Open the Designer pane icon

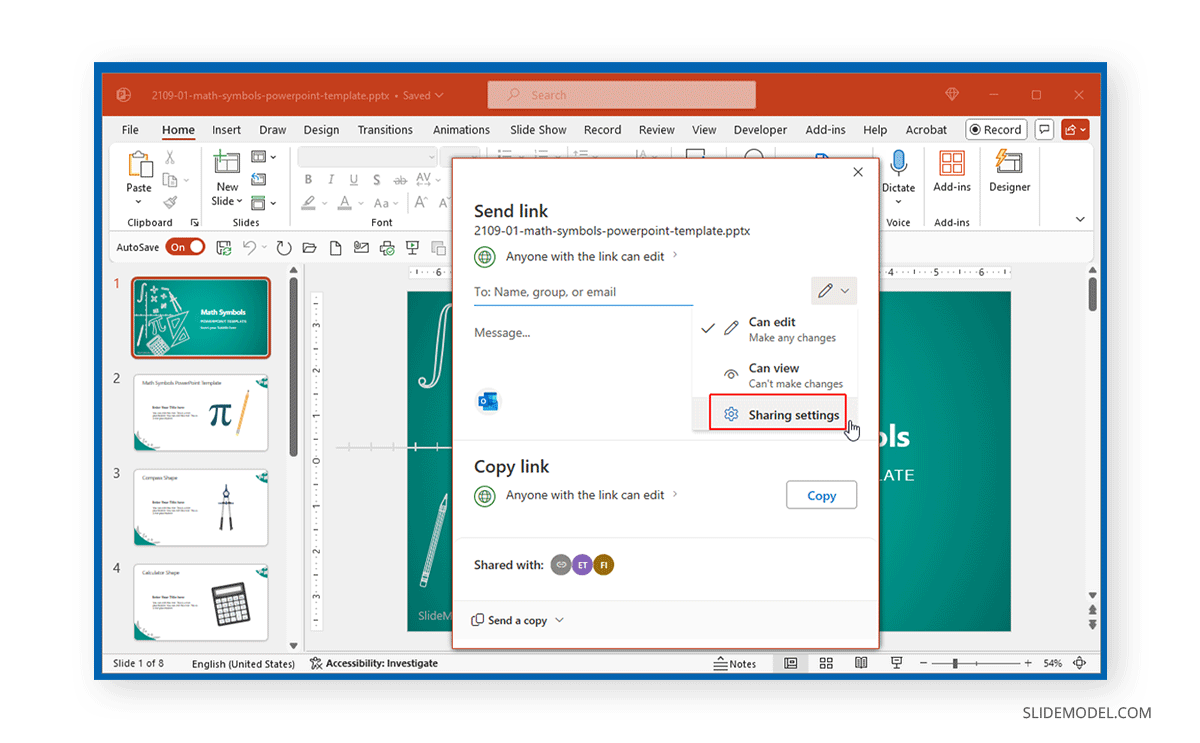[x=1009, y=164]
